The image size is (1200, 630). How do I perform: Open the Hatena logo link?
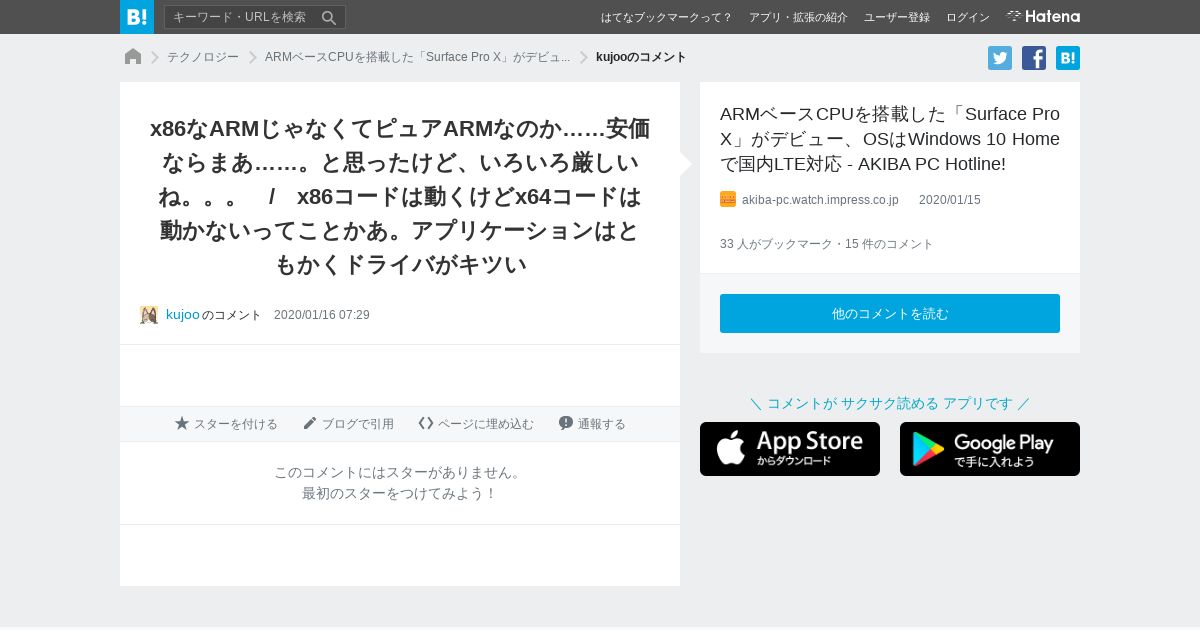pyautogui.click(x=1043, y=16)
